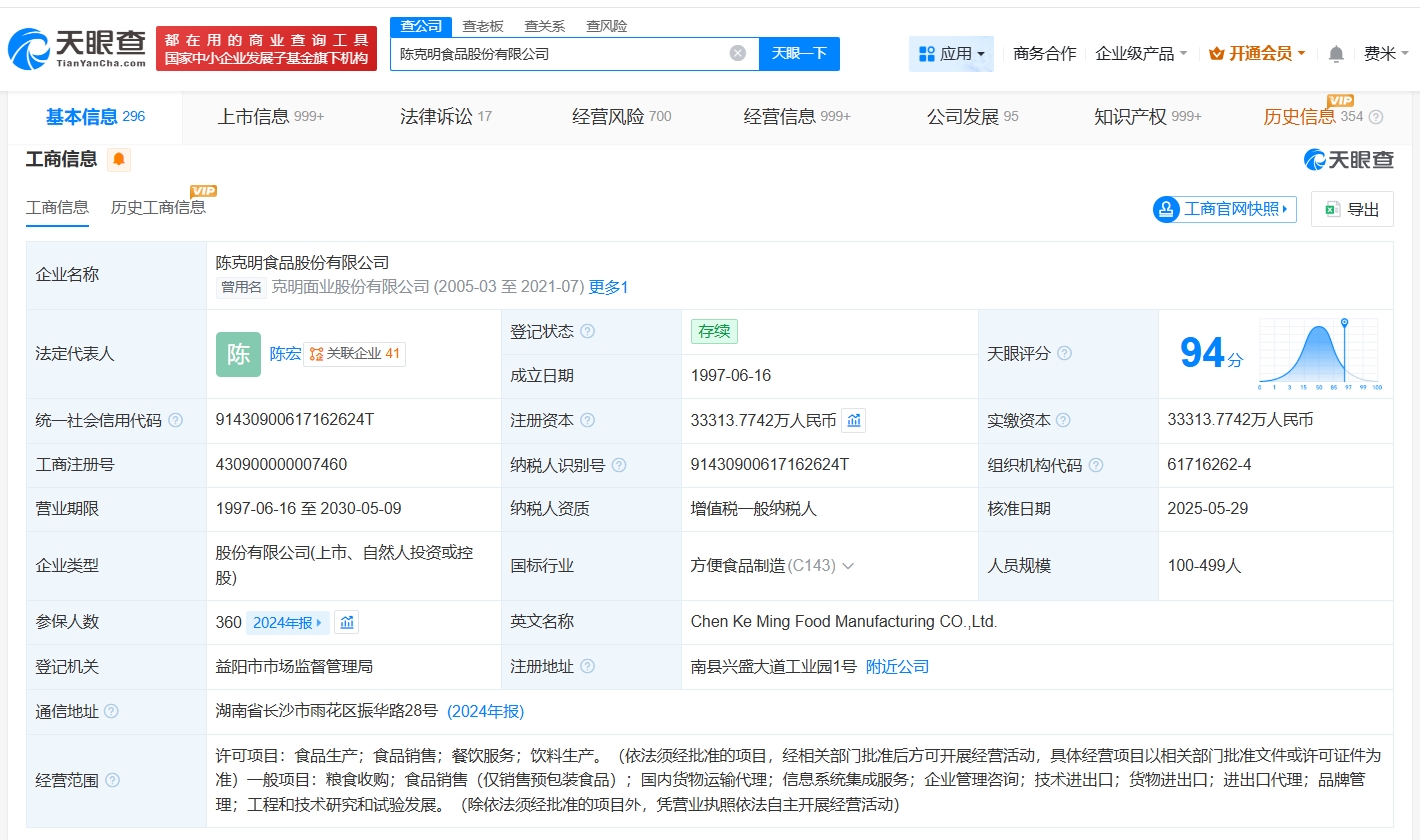Open the 法律诉讼 17 tab
Image resolution: width=1420 pixels, height=840 pixels.
click(446, 117)
